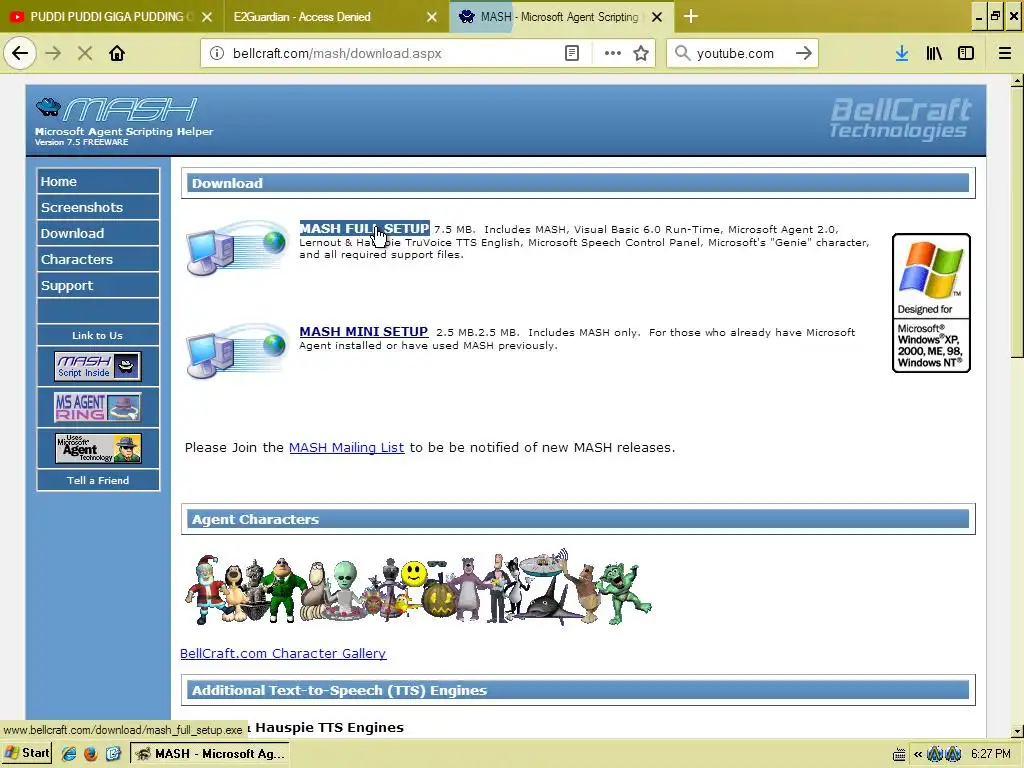
Task: Open Home in site sidebar
Action: (98, 181)
